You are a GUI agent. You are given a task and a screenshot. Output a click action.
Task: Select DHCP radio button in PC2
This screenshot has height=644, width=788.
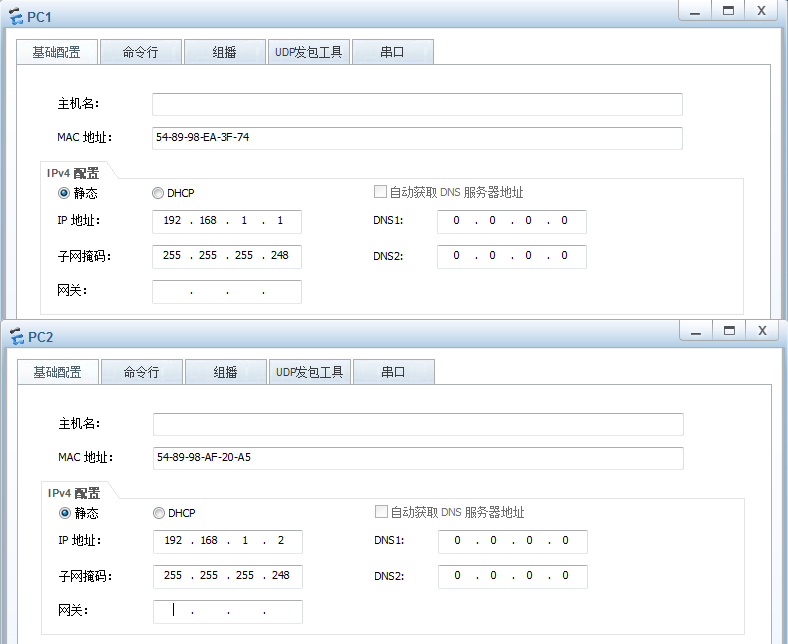pos(159,513)
